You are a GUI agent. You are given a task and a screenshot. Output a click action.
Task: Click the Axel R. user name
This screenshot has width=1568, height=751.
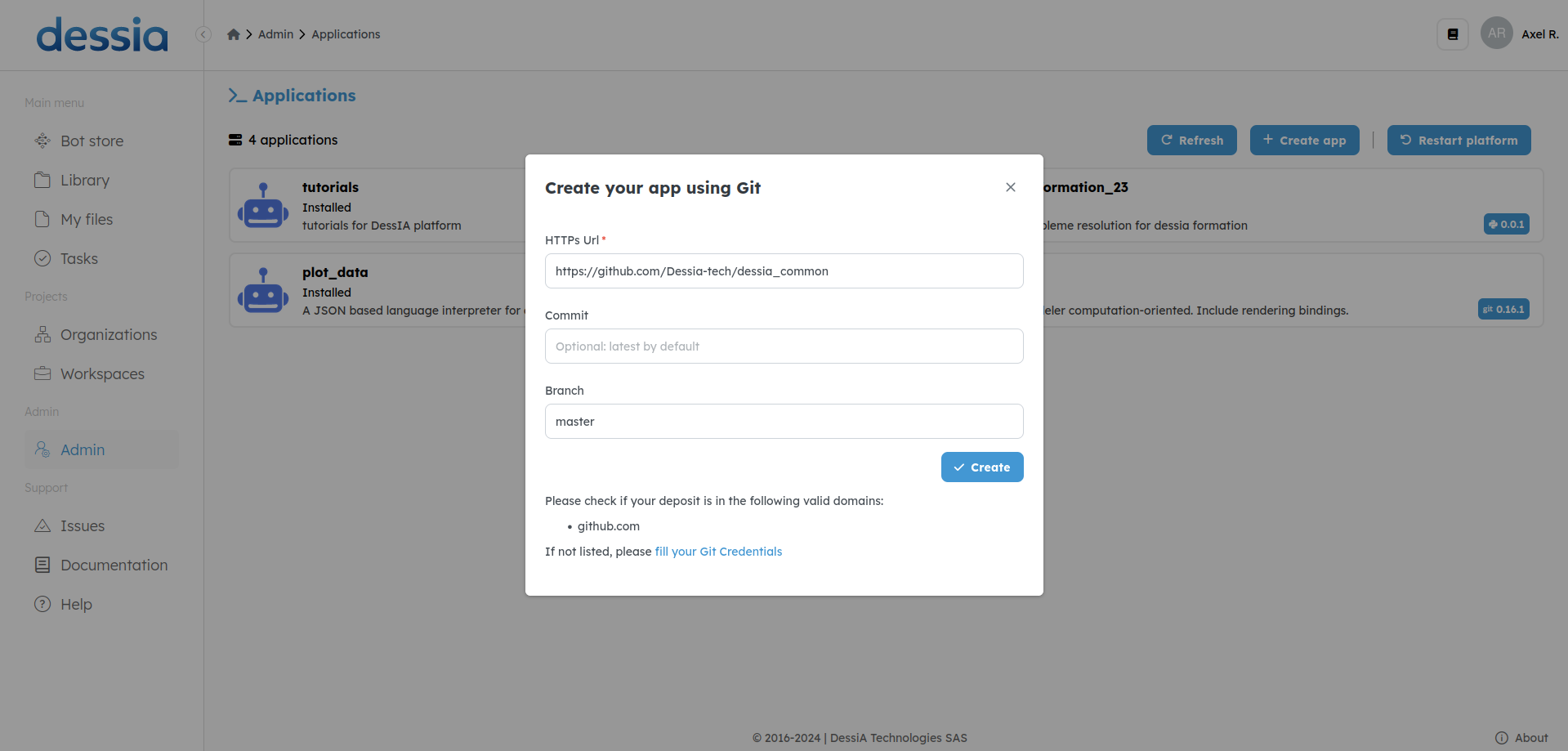tap(1540, 34)
